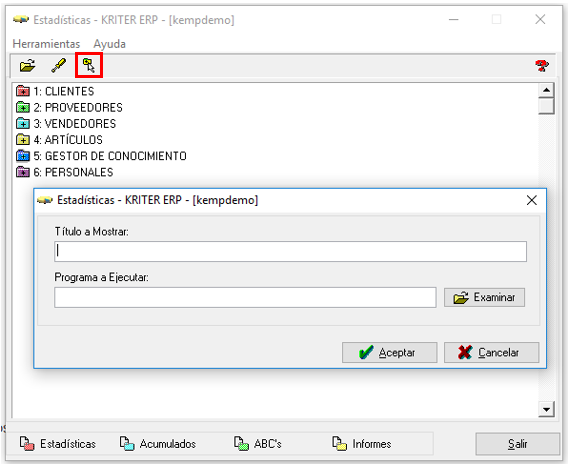
Task: Click the Informes document icon
Action: (x=339, y=443)
